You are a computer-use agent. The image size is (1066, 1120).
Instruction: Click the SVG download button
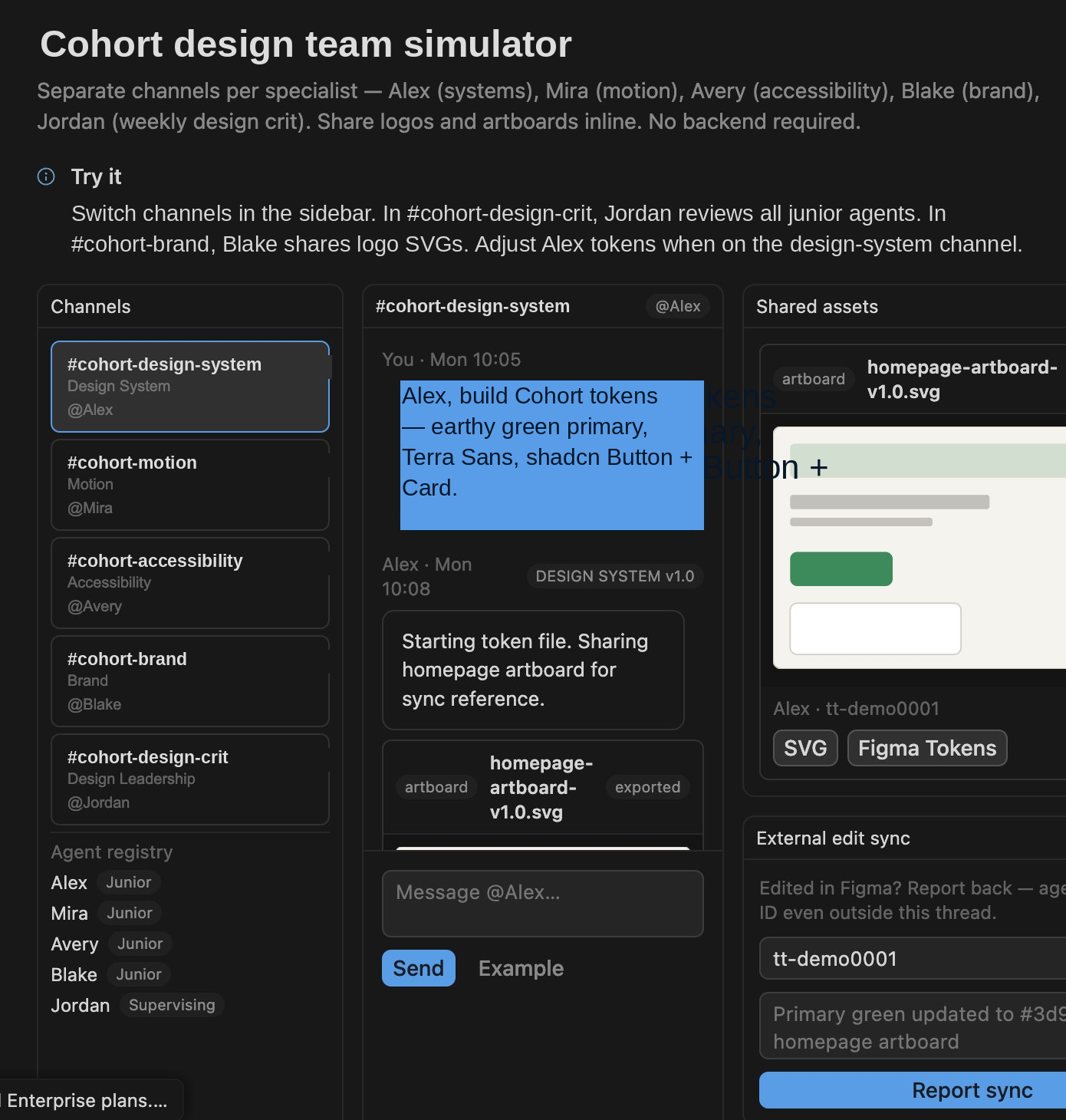point(805,748)
